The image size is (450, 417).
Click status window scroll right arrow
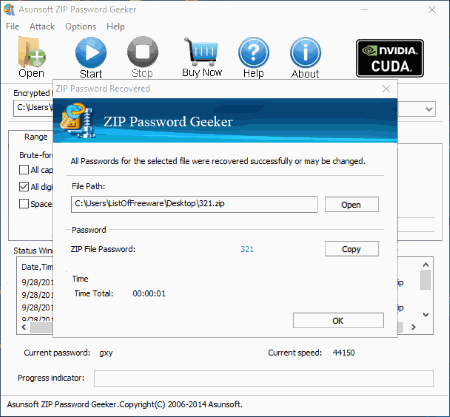coord(413,327)
